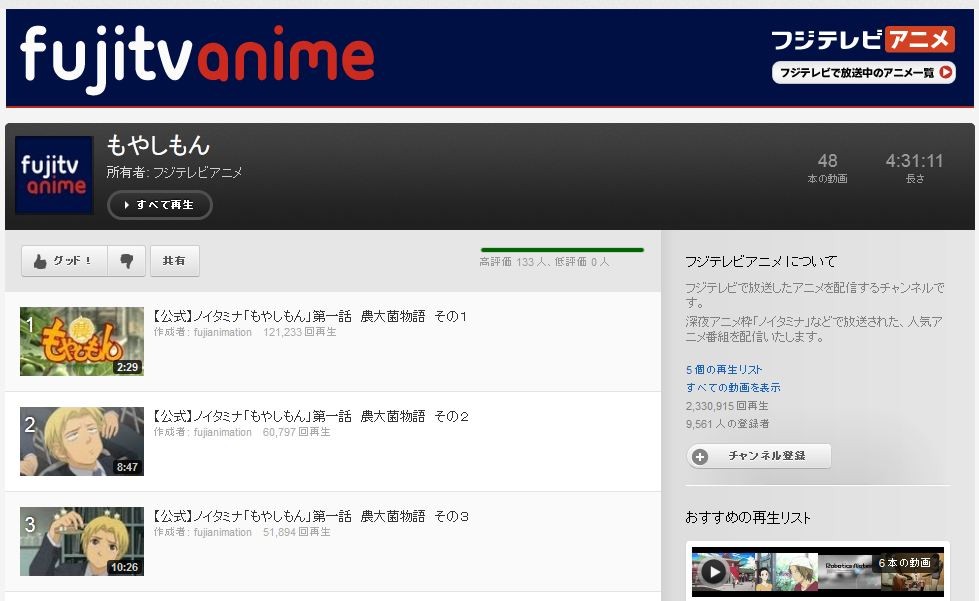Viewport: 979px width, 601px height.
Task: Open video 3 thumbnail with 10:26 duration
Action: coord(82,541)
